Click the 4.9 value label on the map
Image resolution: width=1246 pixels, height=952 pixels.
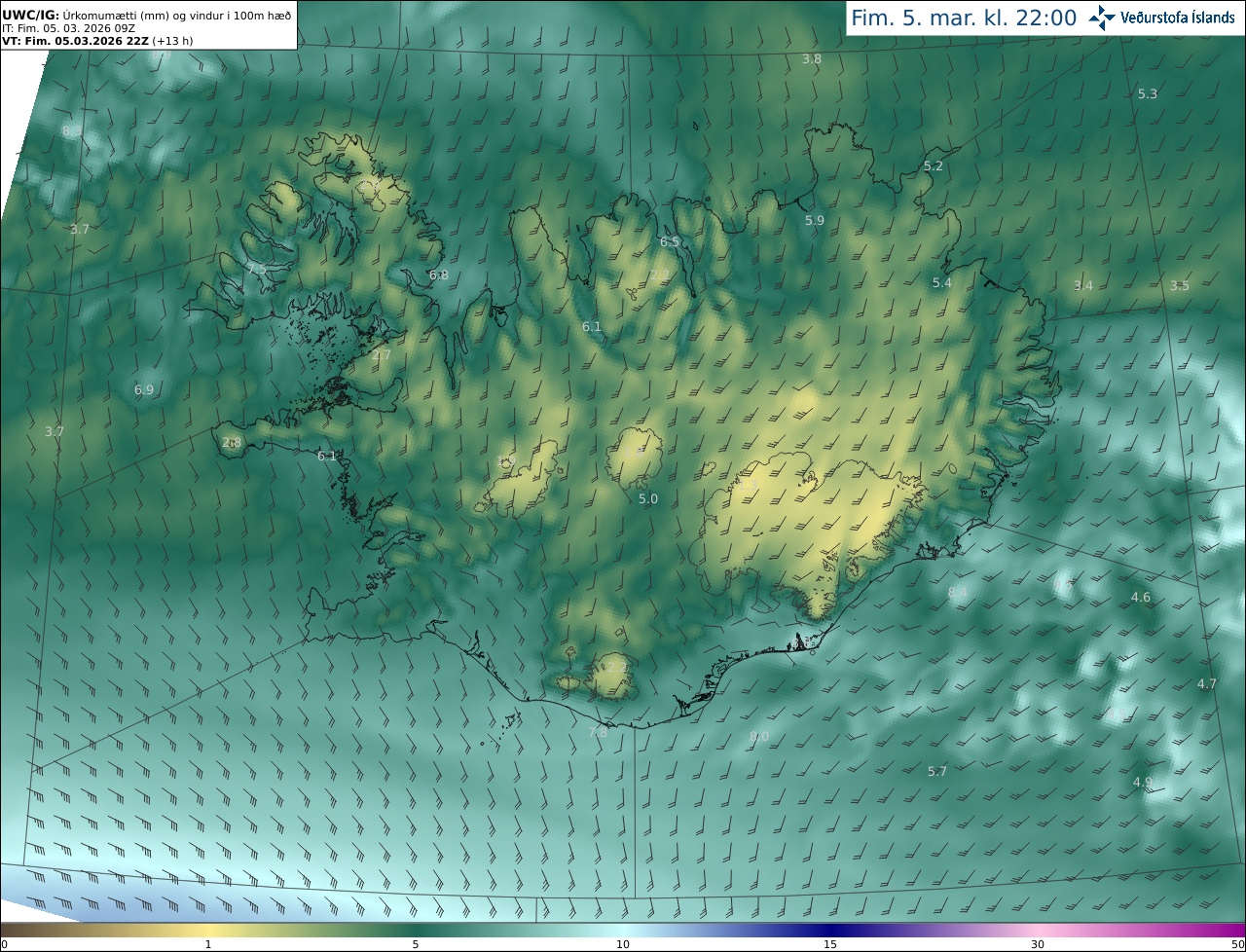(x=1143, y=783)
